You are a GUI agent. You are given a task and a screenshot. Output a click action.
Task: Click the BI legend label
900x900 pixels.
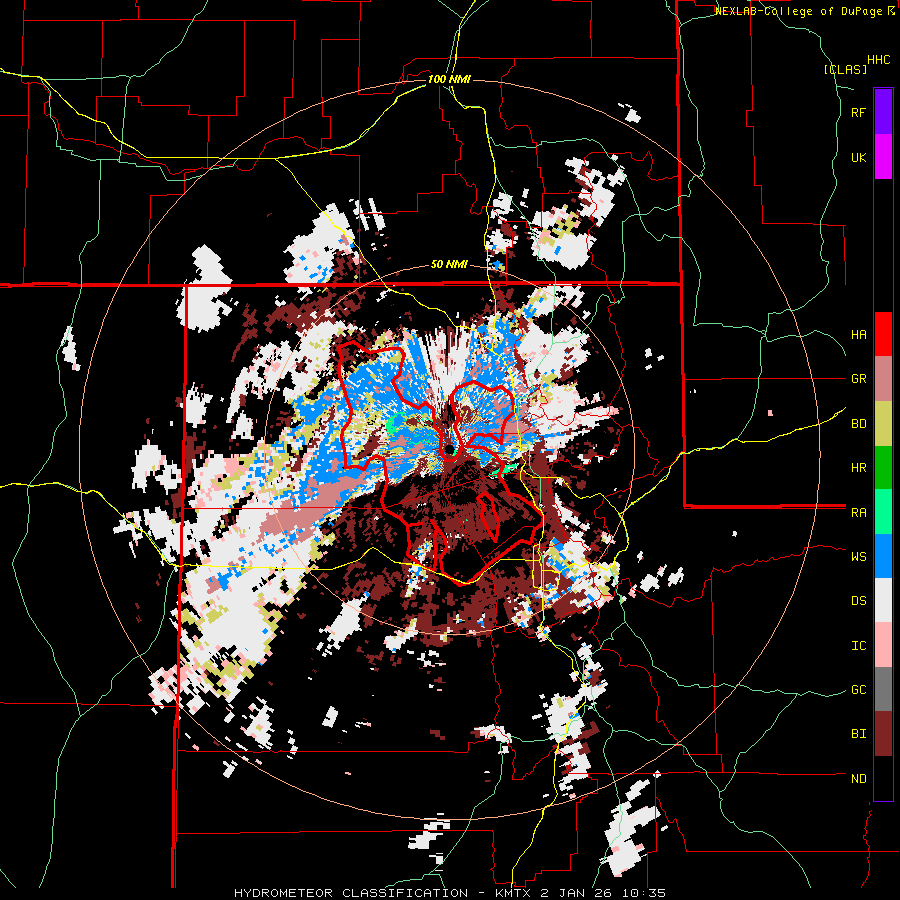(858, 734)
